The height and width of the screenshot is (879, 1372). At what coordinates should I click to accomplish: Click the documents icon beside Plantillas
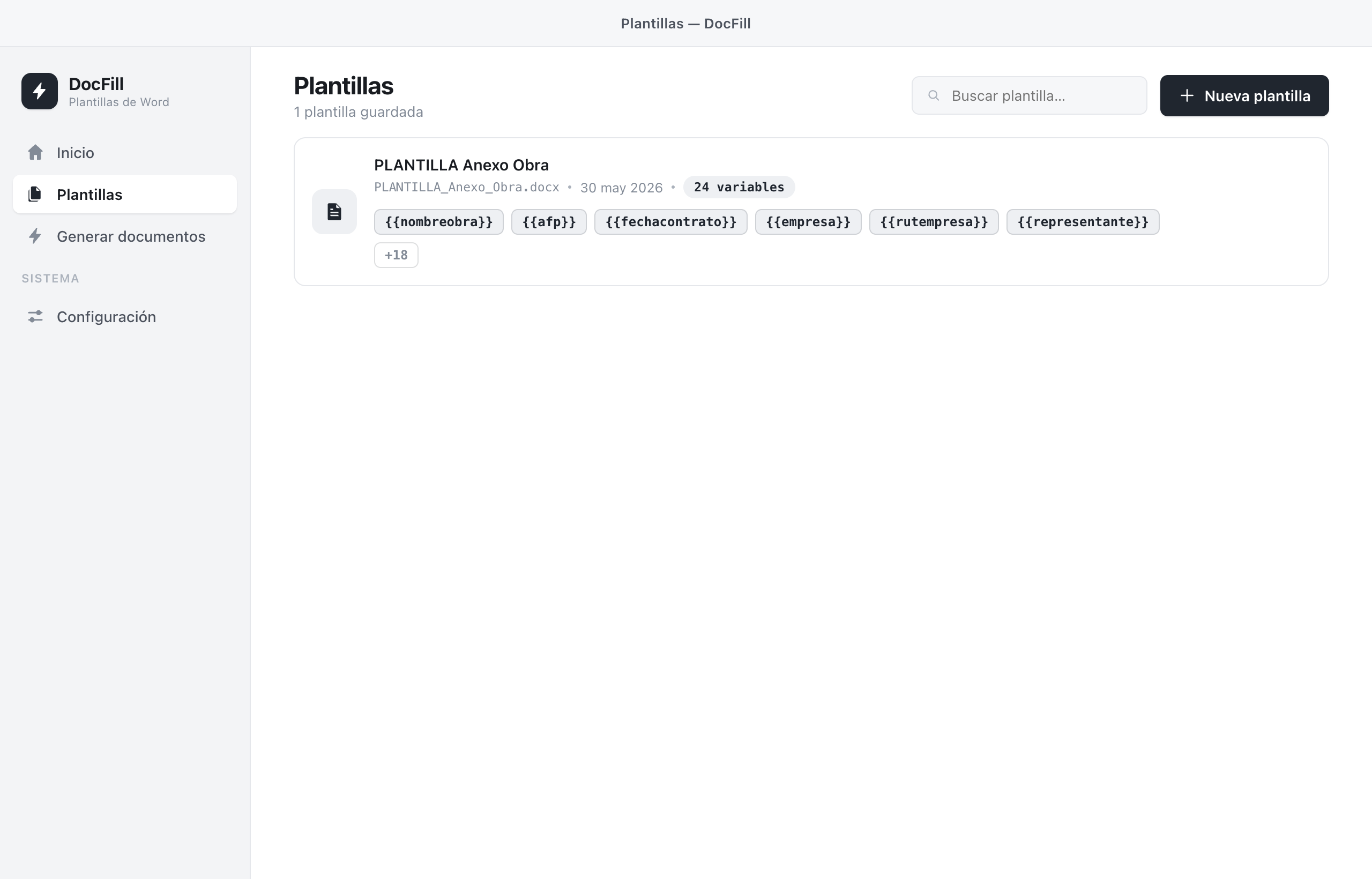click(35, 194)
